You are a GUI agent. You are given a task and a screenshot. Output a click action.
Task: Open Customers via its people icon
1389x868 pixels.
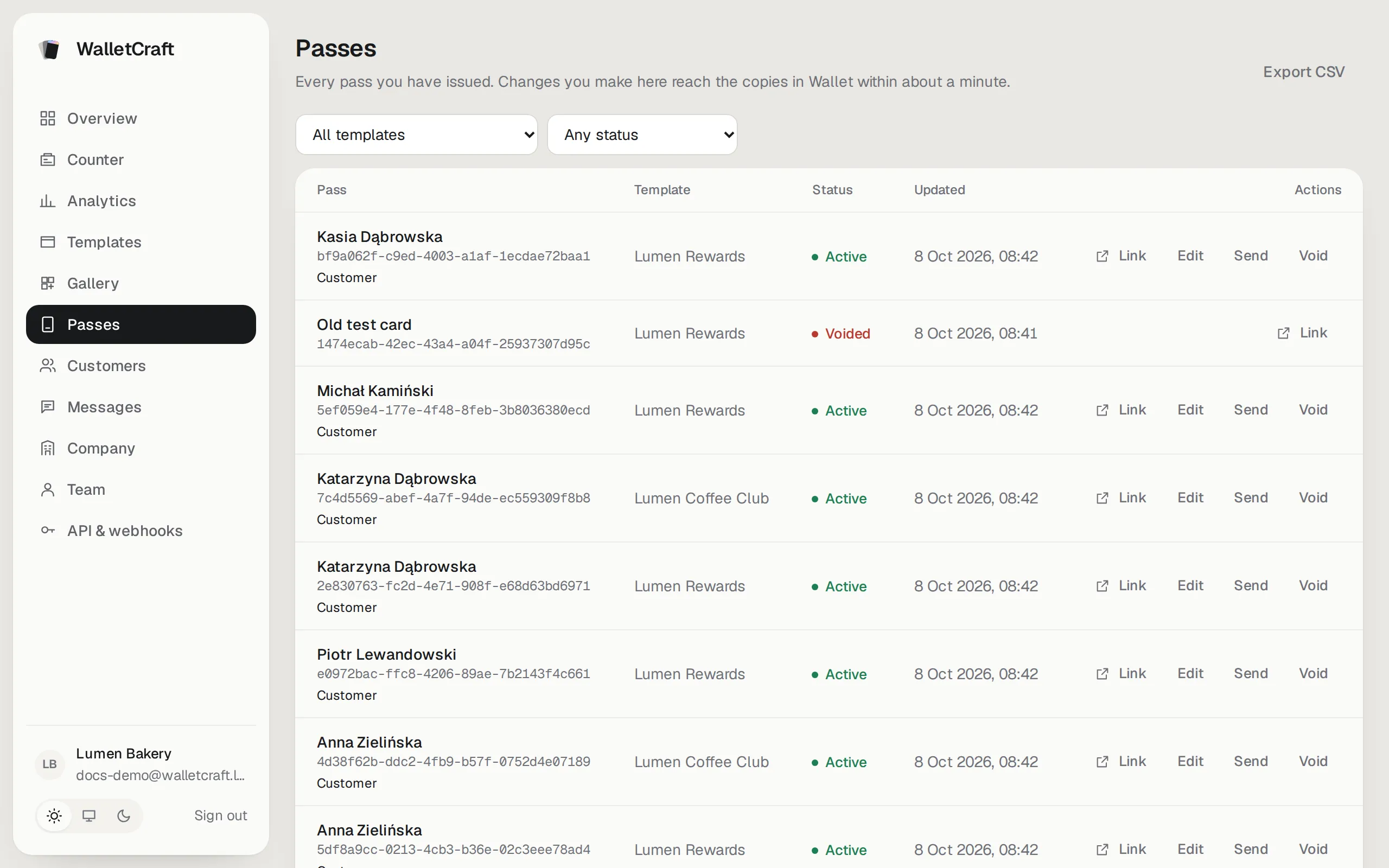coord(48,366)
